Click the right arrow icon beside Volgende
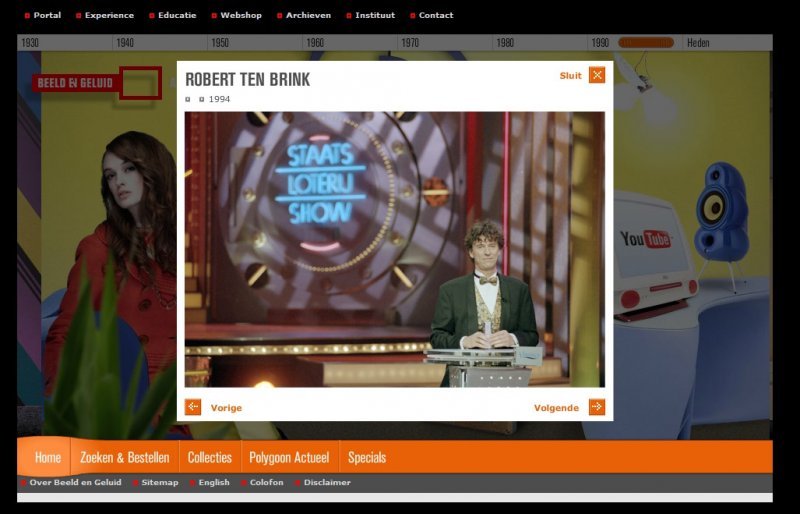800x514 pixels. point(597,407)
